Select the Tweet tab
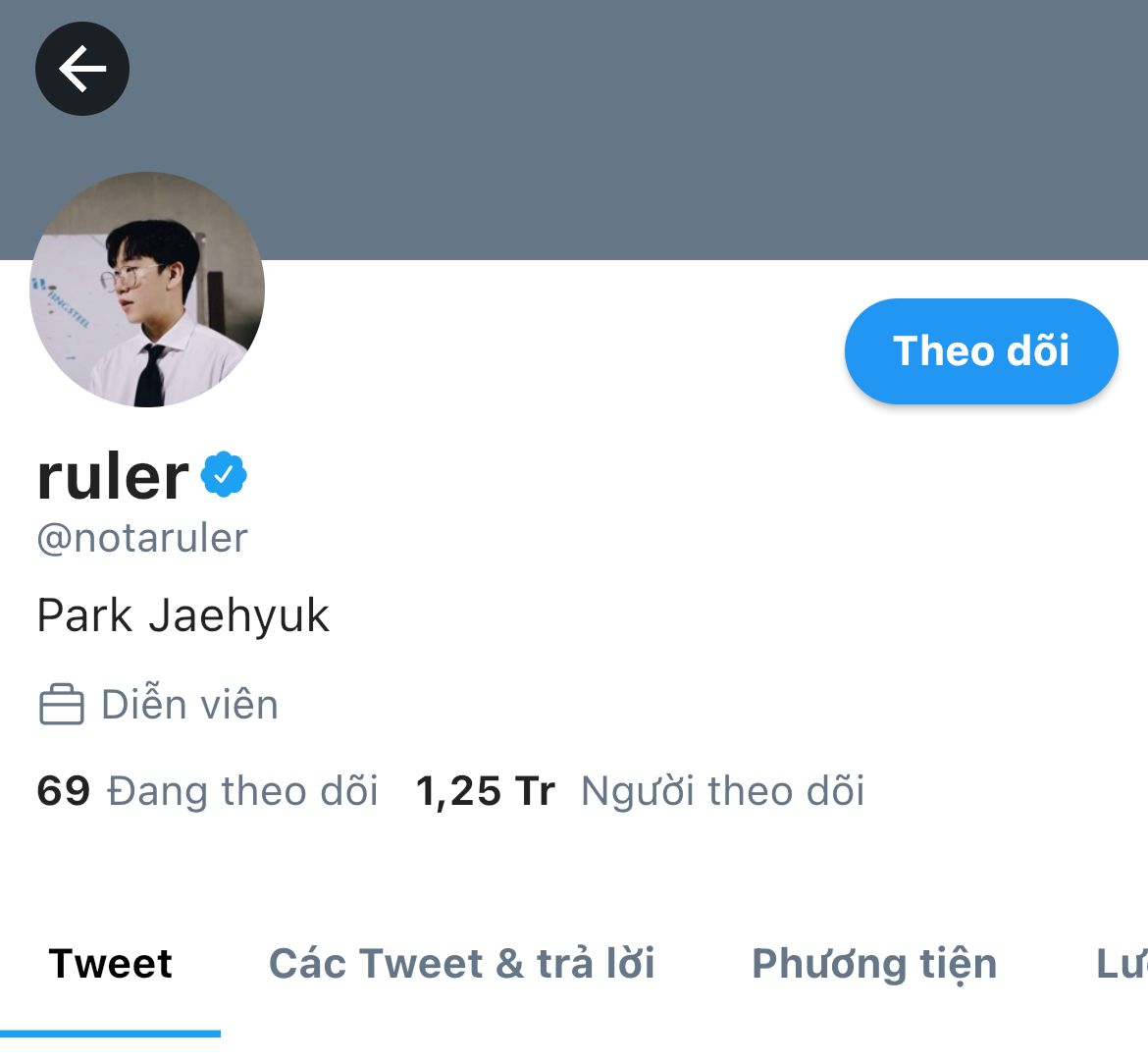Viewport: 1148px width, 1064px height. (x=111, y=963)
